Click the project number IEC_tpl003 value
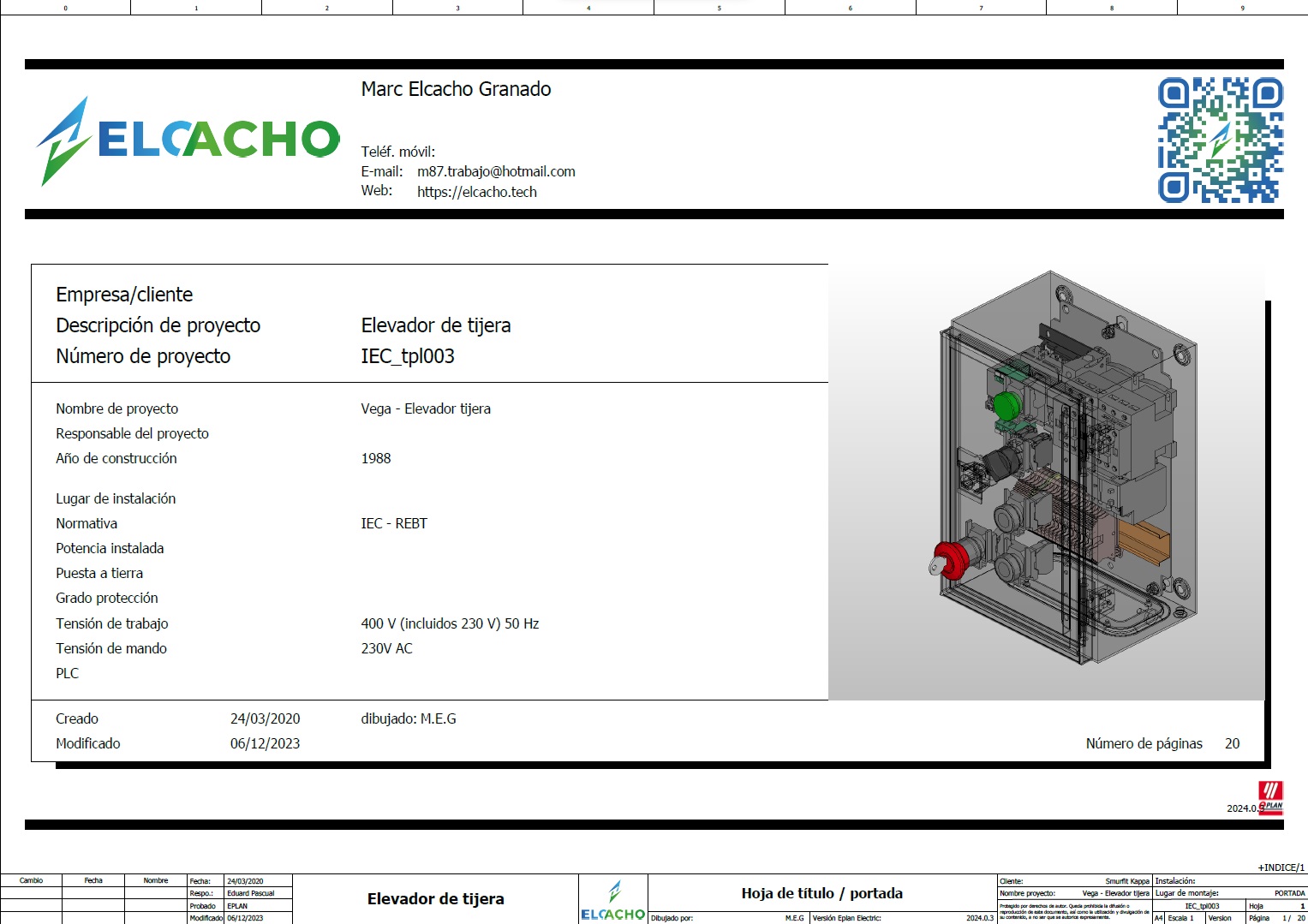This screenshot has width=1308, height=924. coord(408,356)
